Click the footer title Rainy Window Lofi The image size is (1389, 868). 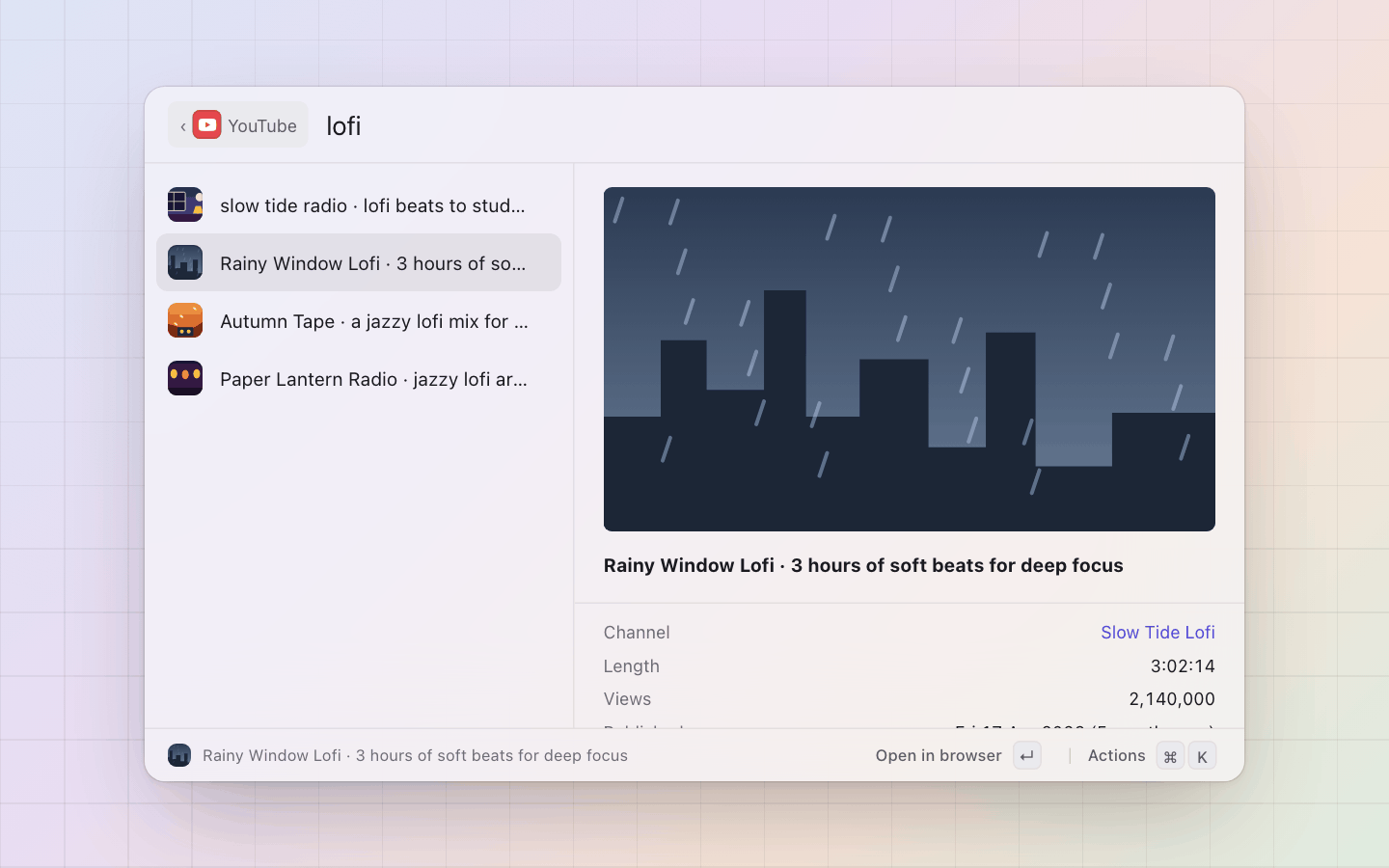tap(415, 755)
